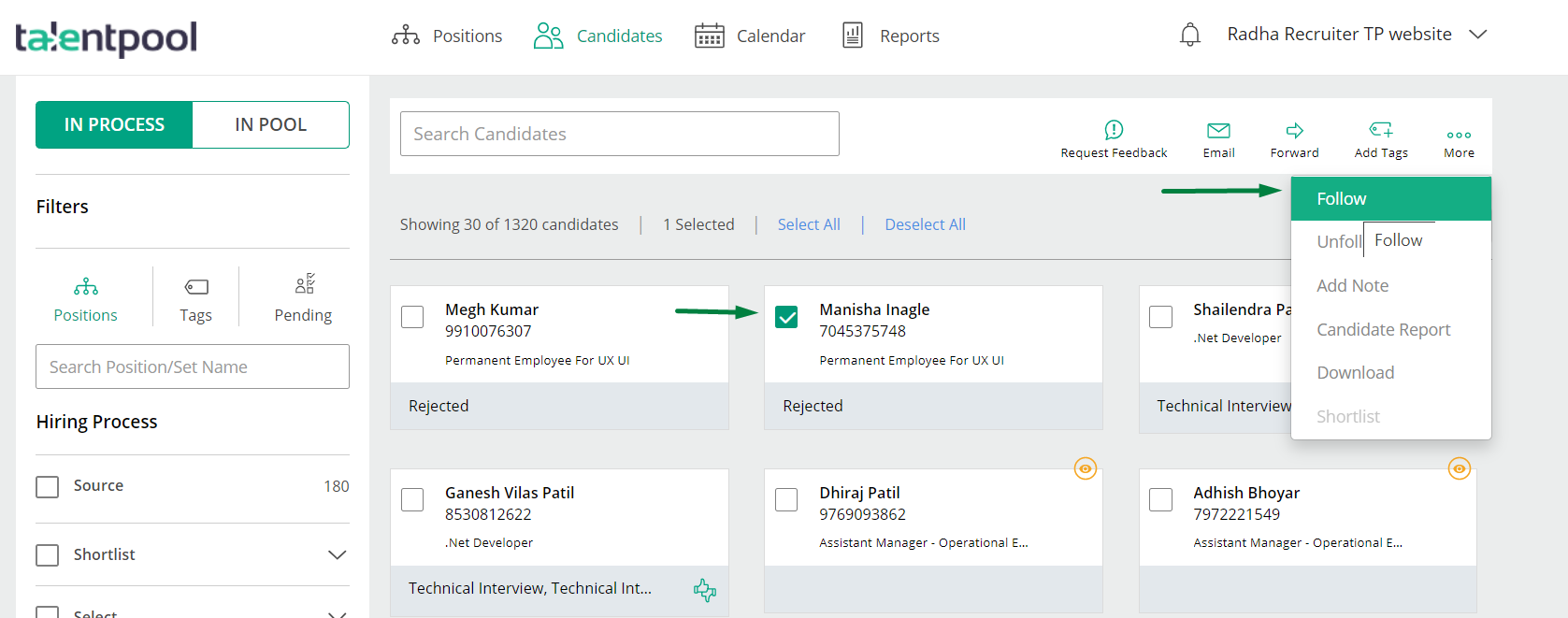
Task: Click thumbs-up icon on Ganesh Vilas Patil card
Action: pyautogui.click(x=705, y=589)
